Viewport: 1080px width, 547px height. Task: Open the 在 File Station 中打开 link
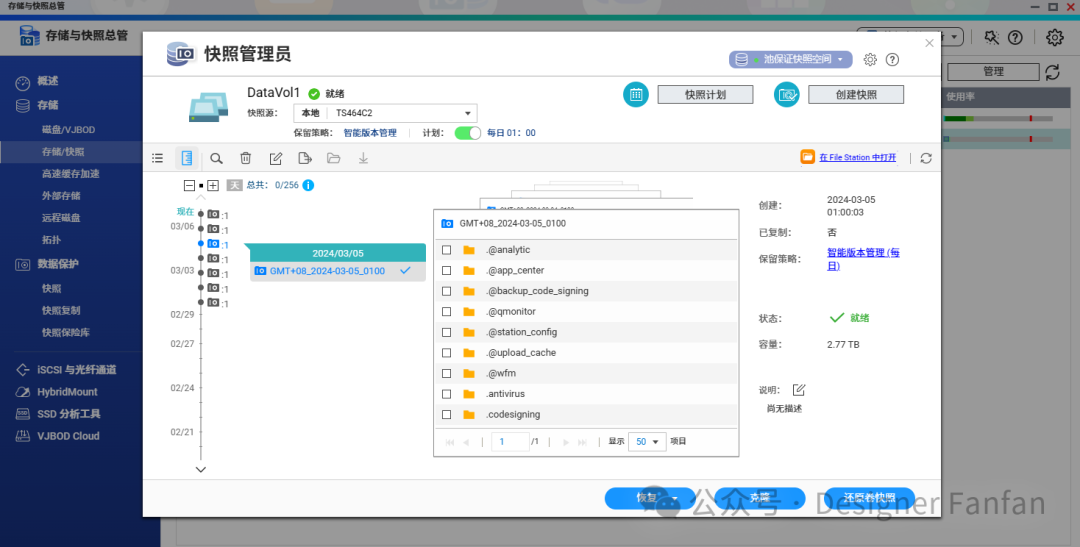(857, 158)
